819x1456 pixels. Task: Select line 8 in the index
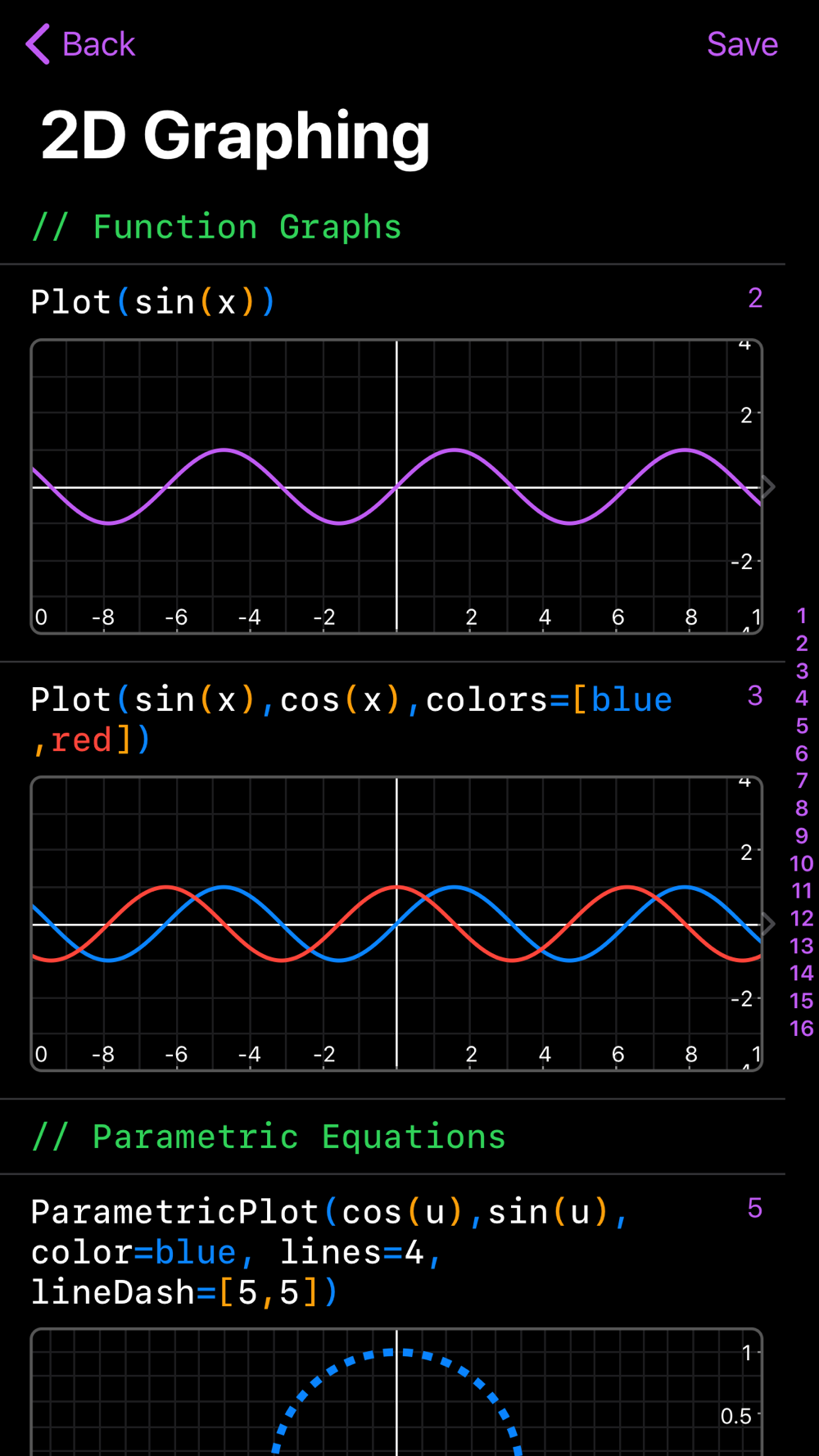click(802, 808)
